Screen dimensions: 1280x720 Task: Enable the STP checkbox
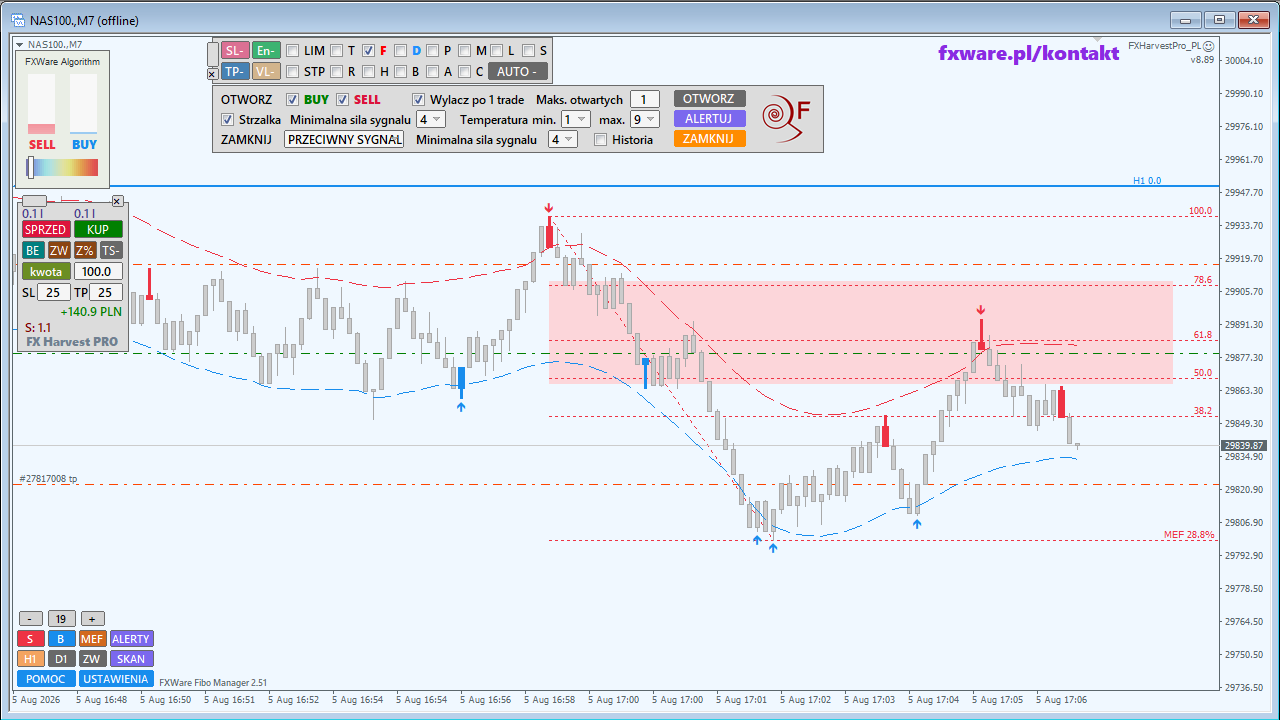point(292,71)
